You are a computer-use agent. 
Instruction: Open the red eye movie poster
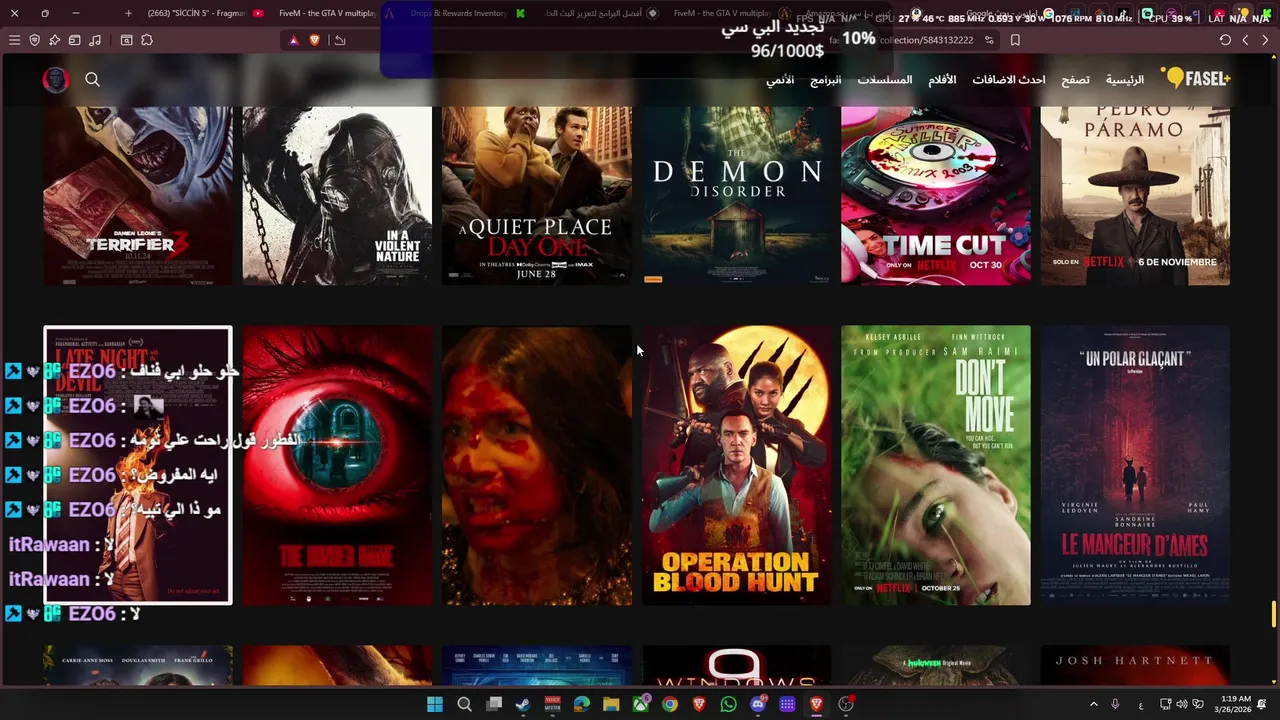(337, 465)
